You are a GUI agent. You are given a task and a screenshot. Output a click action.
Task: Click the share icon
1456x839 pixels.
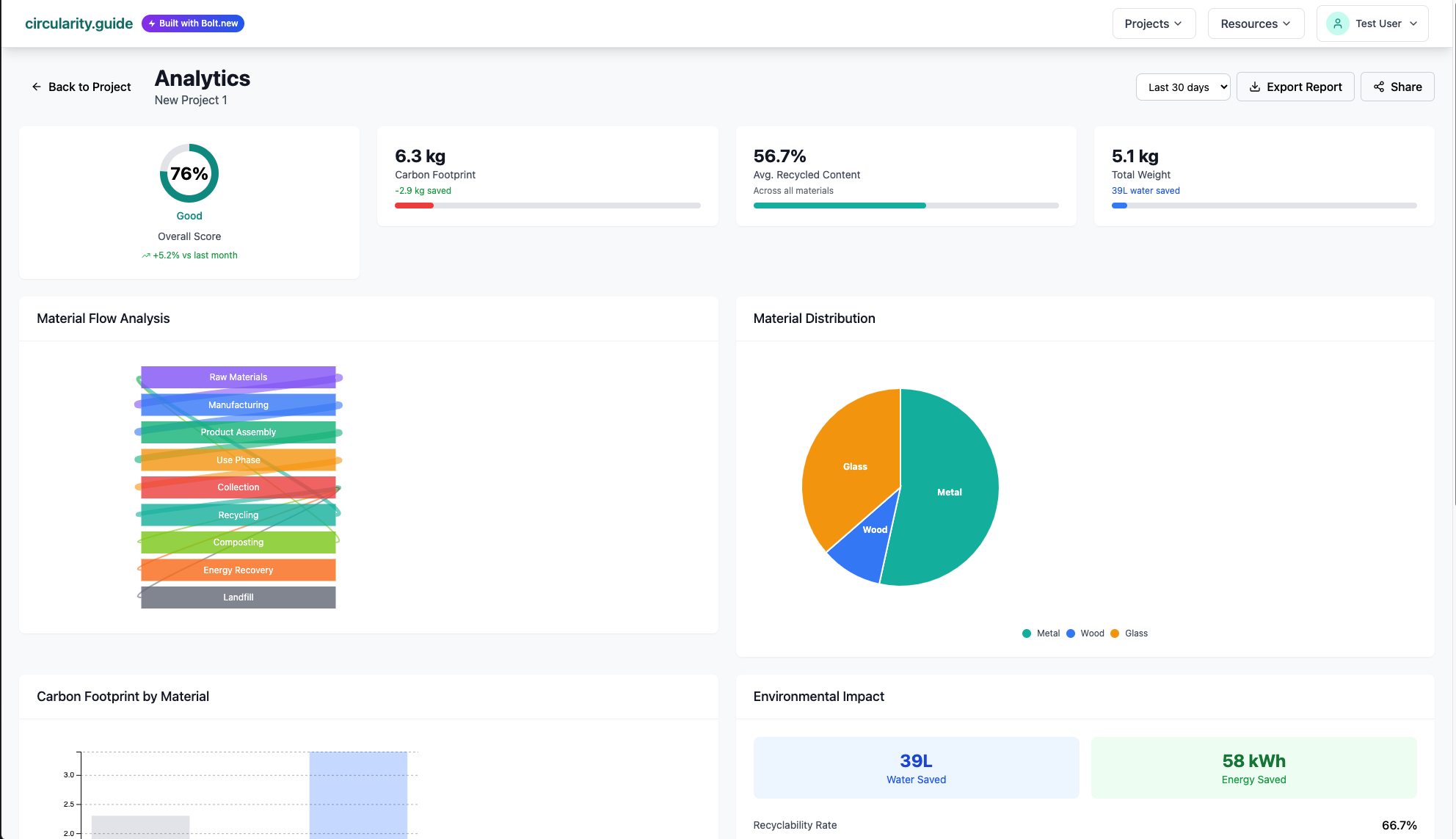tap(1379, 87)
